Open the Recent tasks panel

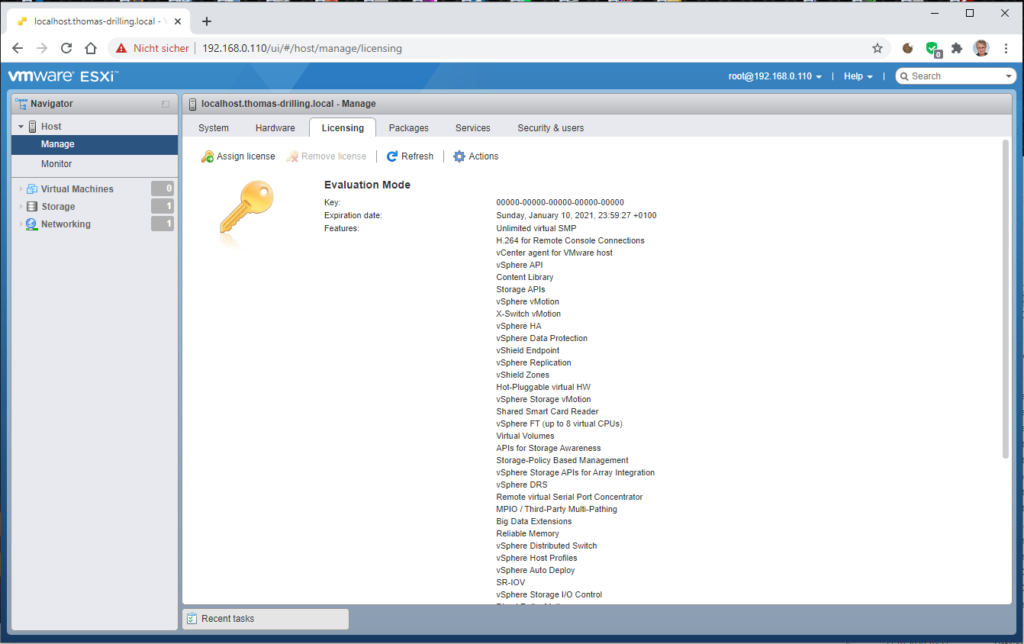[266, 619]
